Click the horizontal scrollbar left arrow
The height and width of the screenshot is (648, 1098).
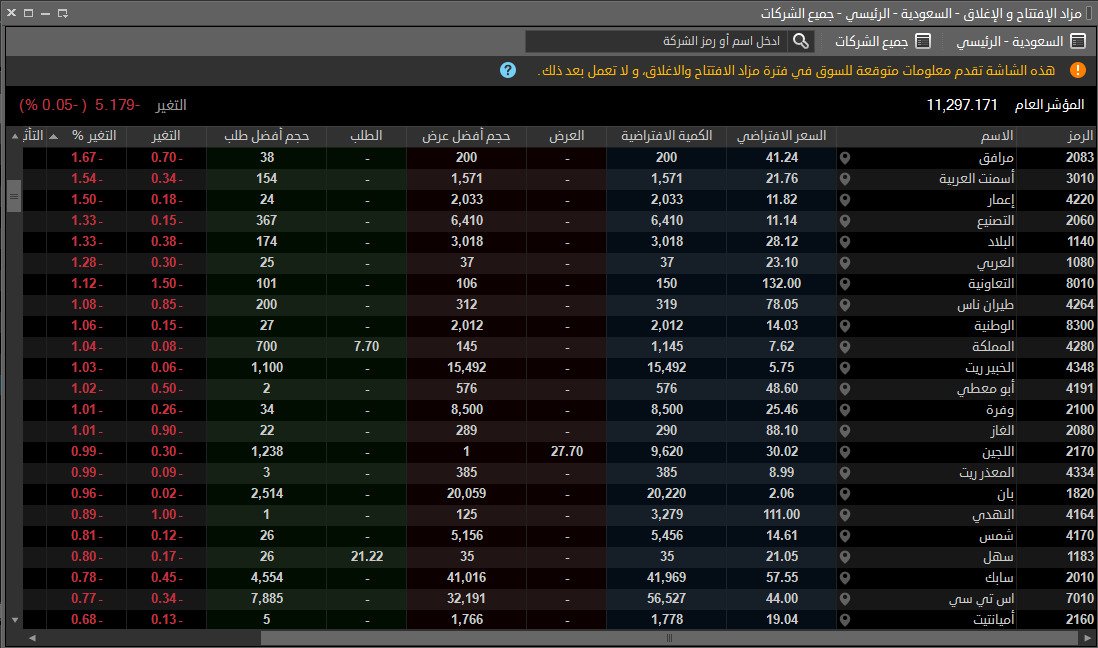pyautogui.click(x=32, y=638)
